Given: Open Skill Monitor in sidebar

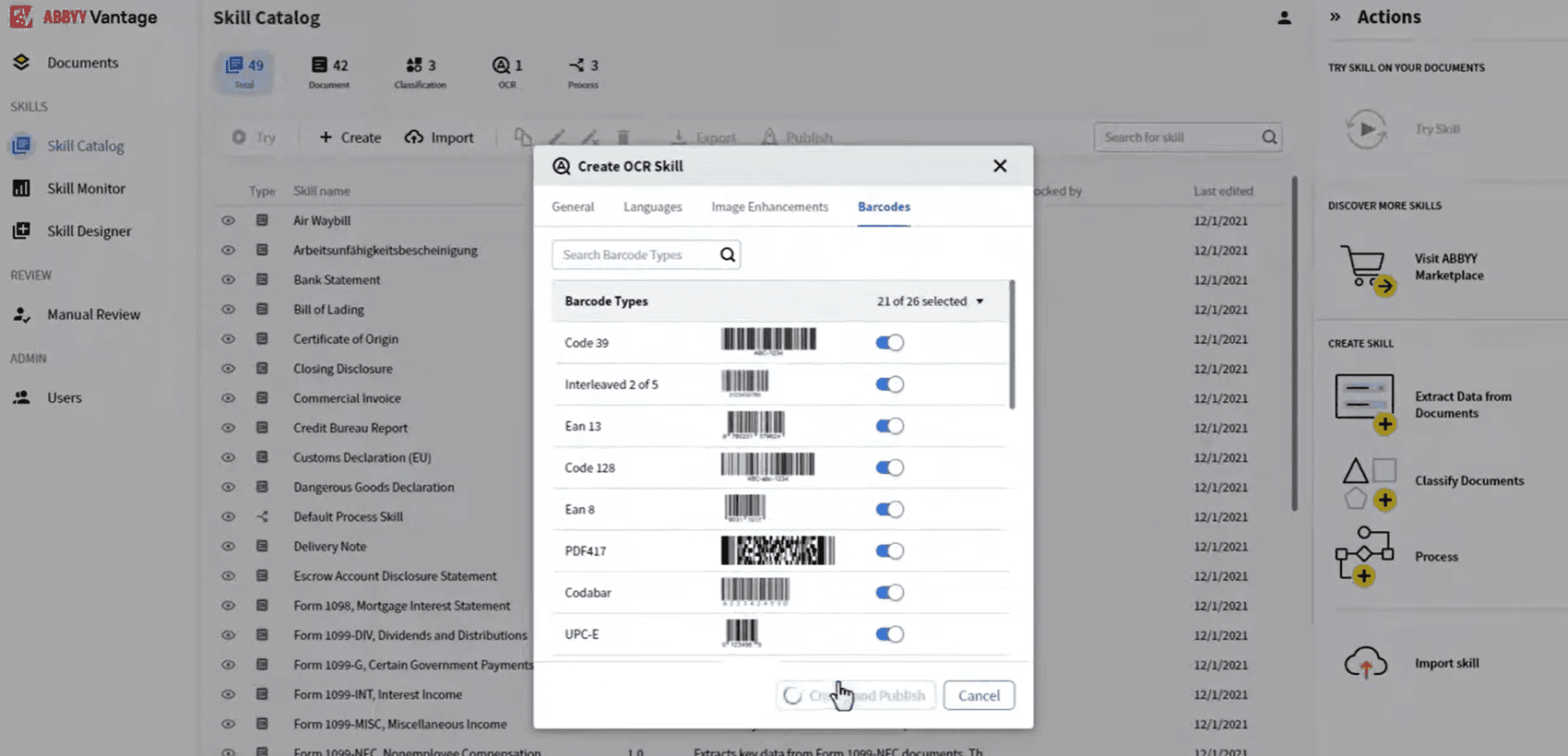Looking at the screenshot, I should [68, 188].
